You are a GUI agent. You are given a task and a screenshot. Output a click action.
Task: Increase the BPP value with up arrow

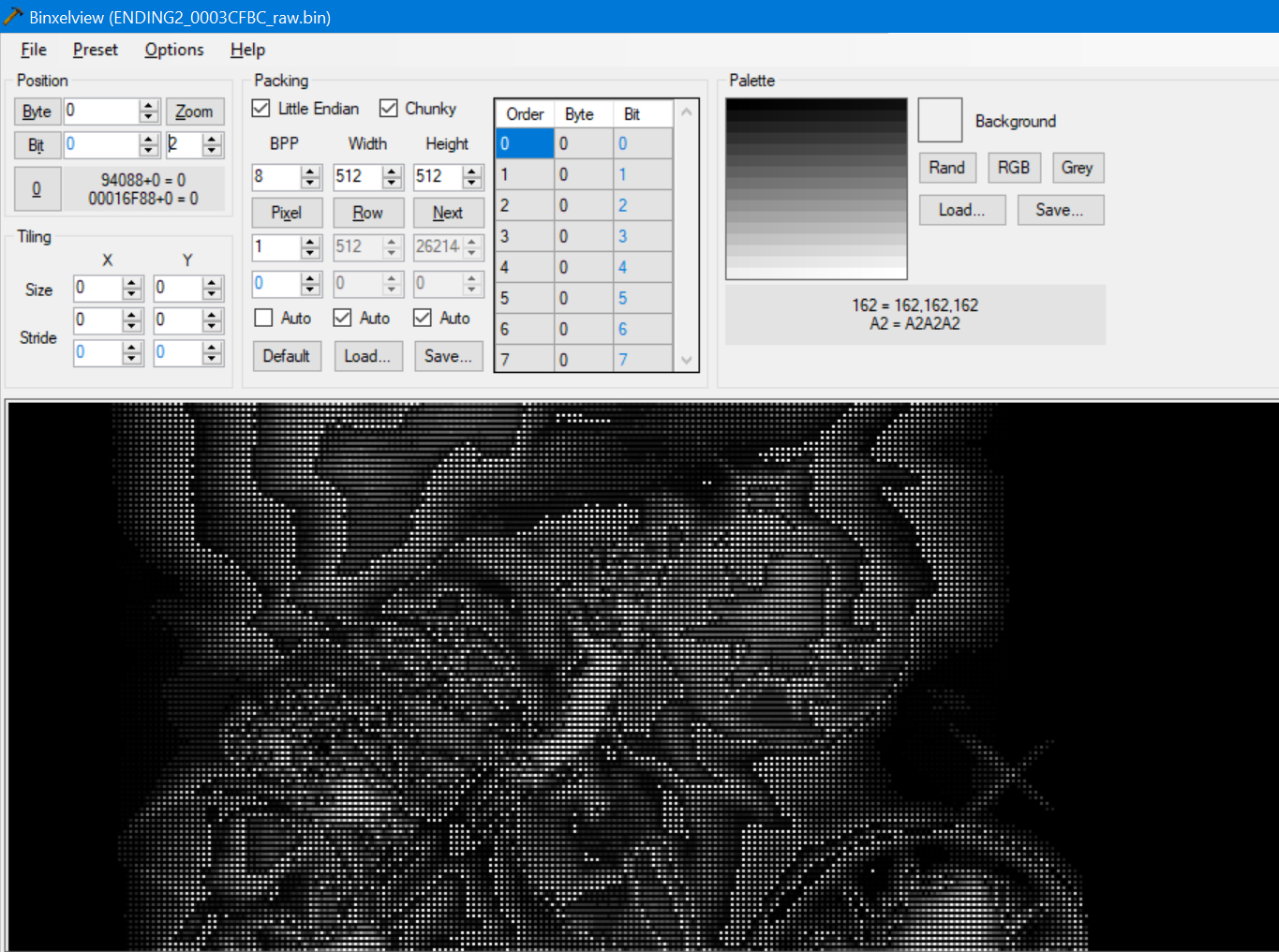311,171
